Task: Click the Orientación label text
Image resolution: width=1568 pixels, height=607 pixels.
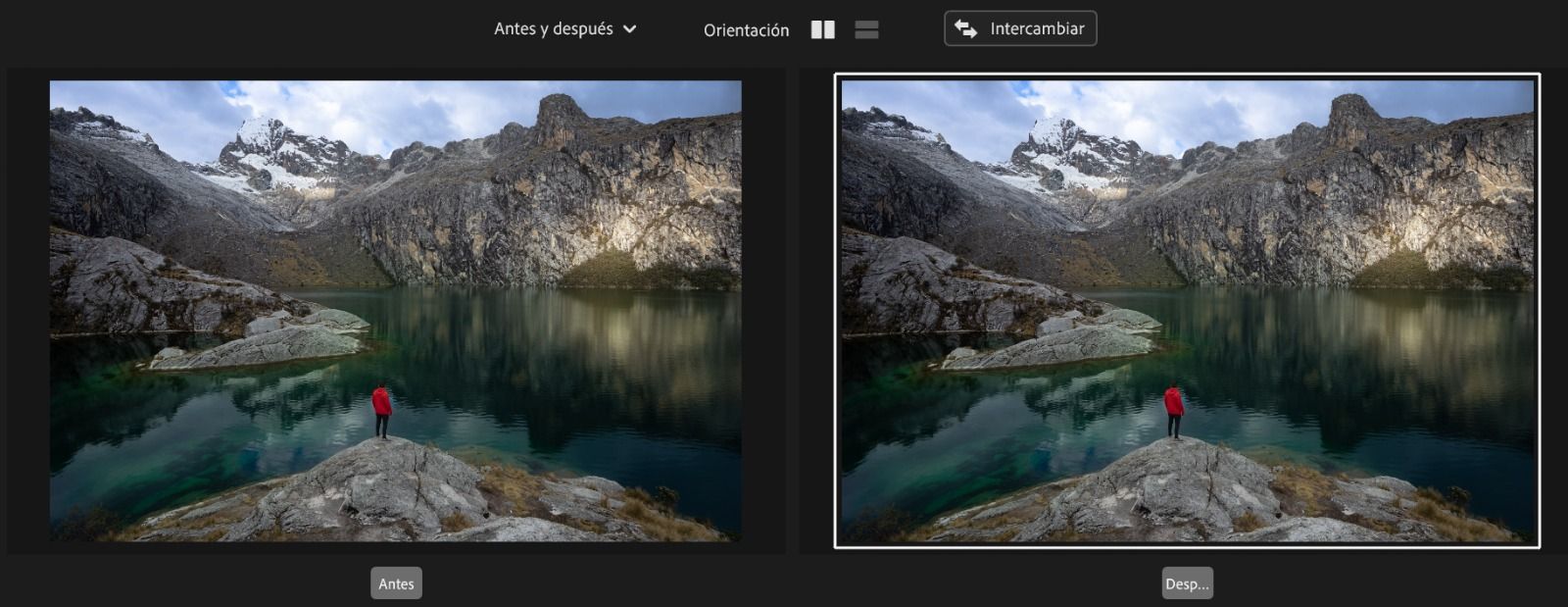Action: point(746,30)
